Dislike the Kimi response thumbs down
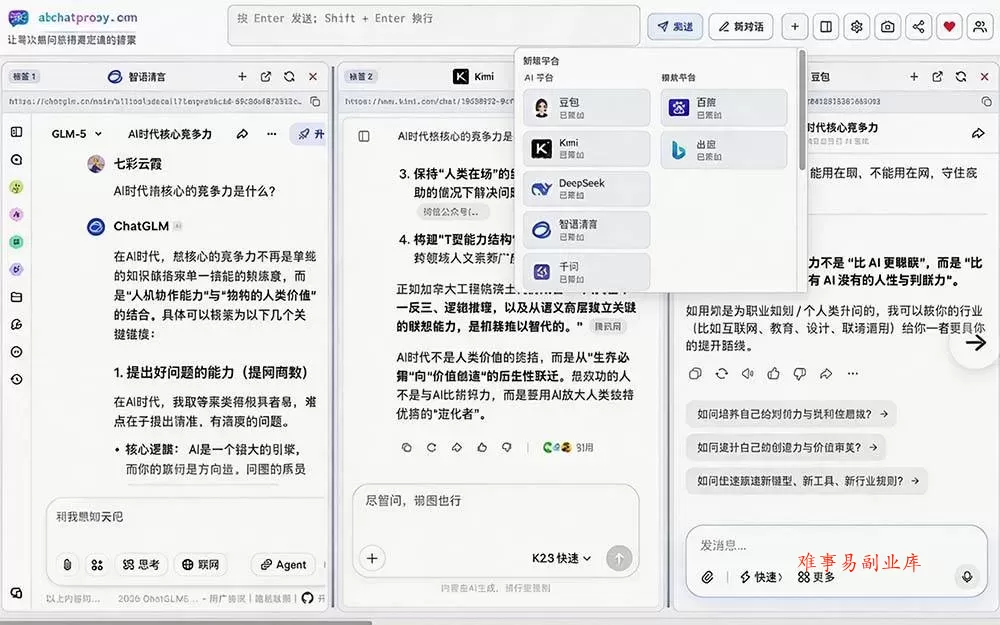 click(x=507, y=448)
